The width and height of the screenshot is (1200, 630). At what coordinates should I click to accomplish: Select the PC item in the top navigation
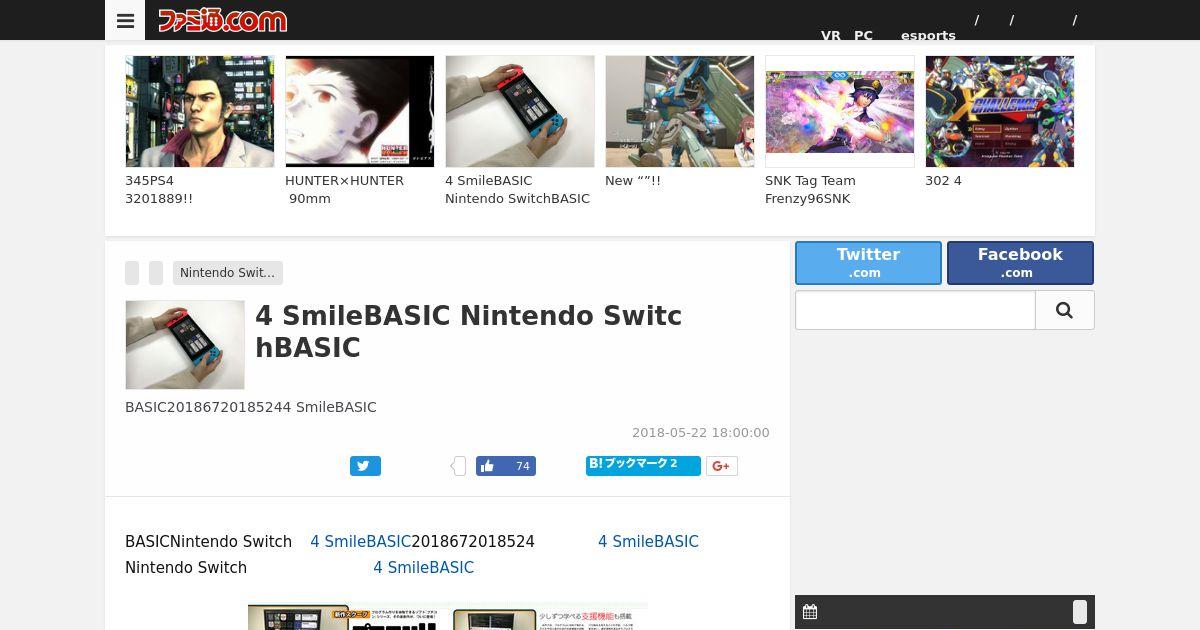(x=863, y=35)
